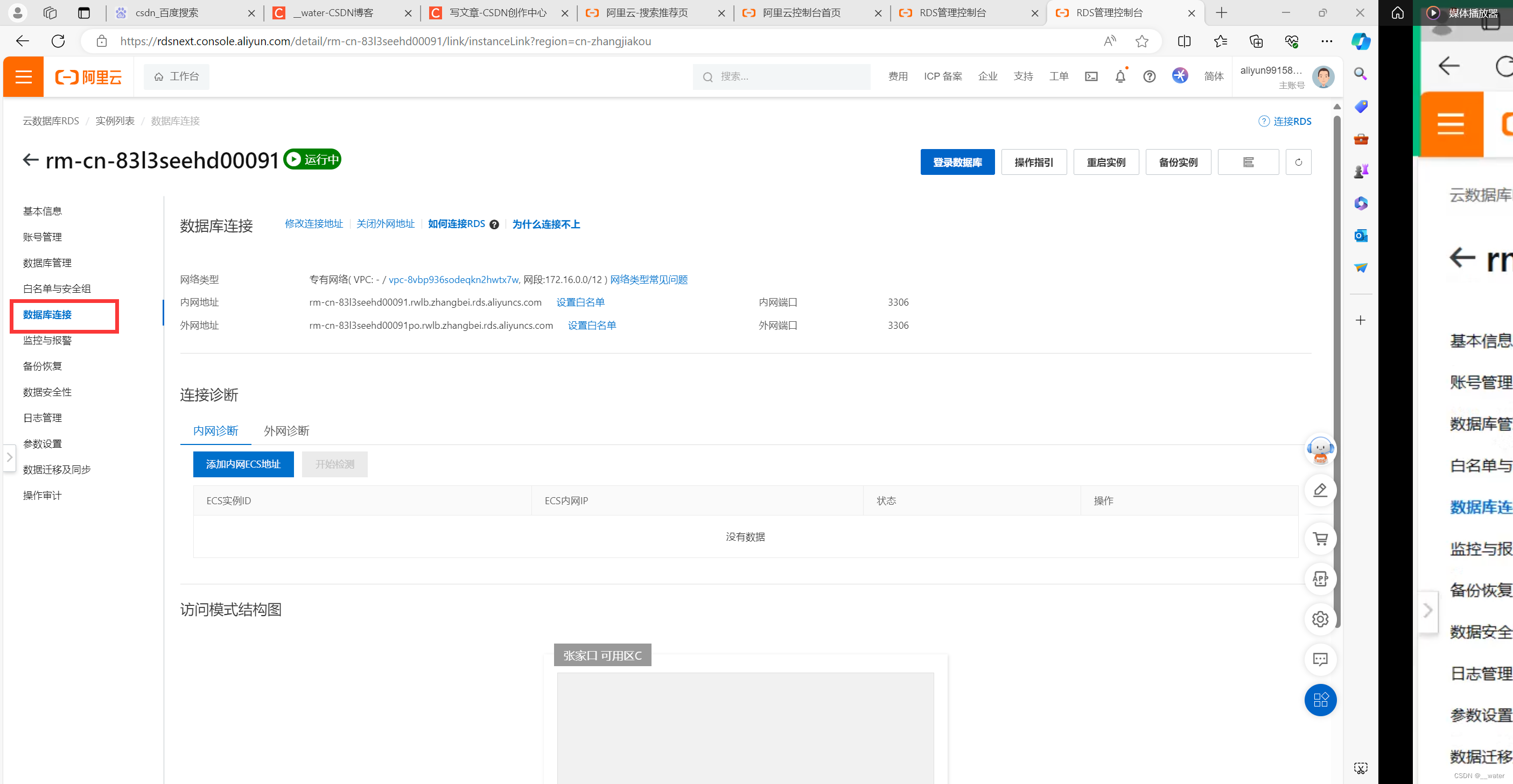This screenshot has height=784, width=1513.
Task: Click the 阿里云 logo
Action: tap(88, 77)
